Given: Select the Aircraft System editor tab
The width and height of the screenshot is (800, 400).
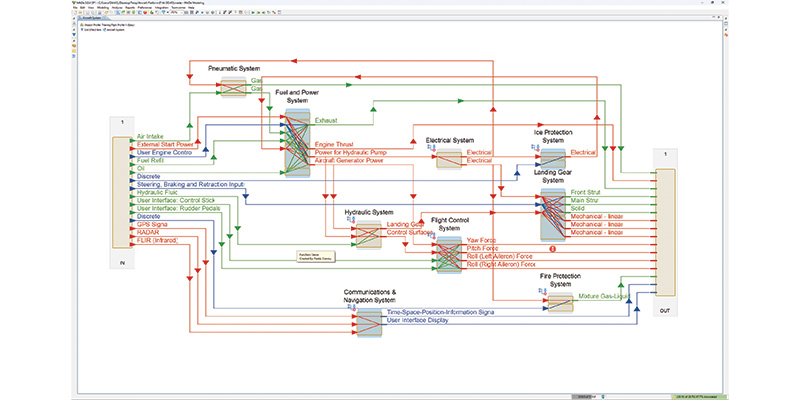Looking at the screenshot, I should [x=90, y=18].
